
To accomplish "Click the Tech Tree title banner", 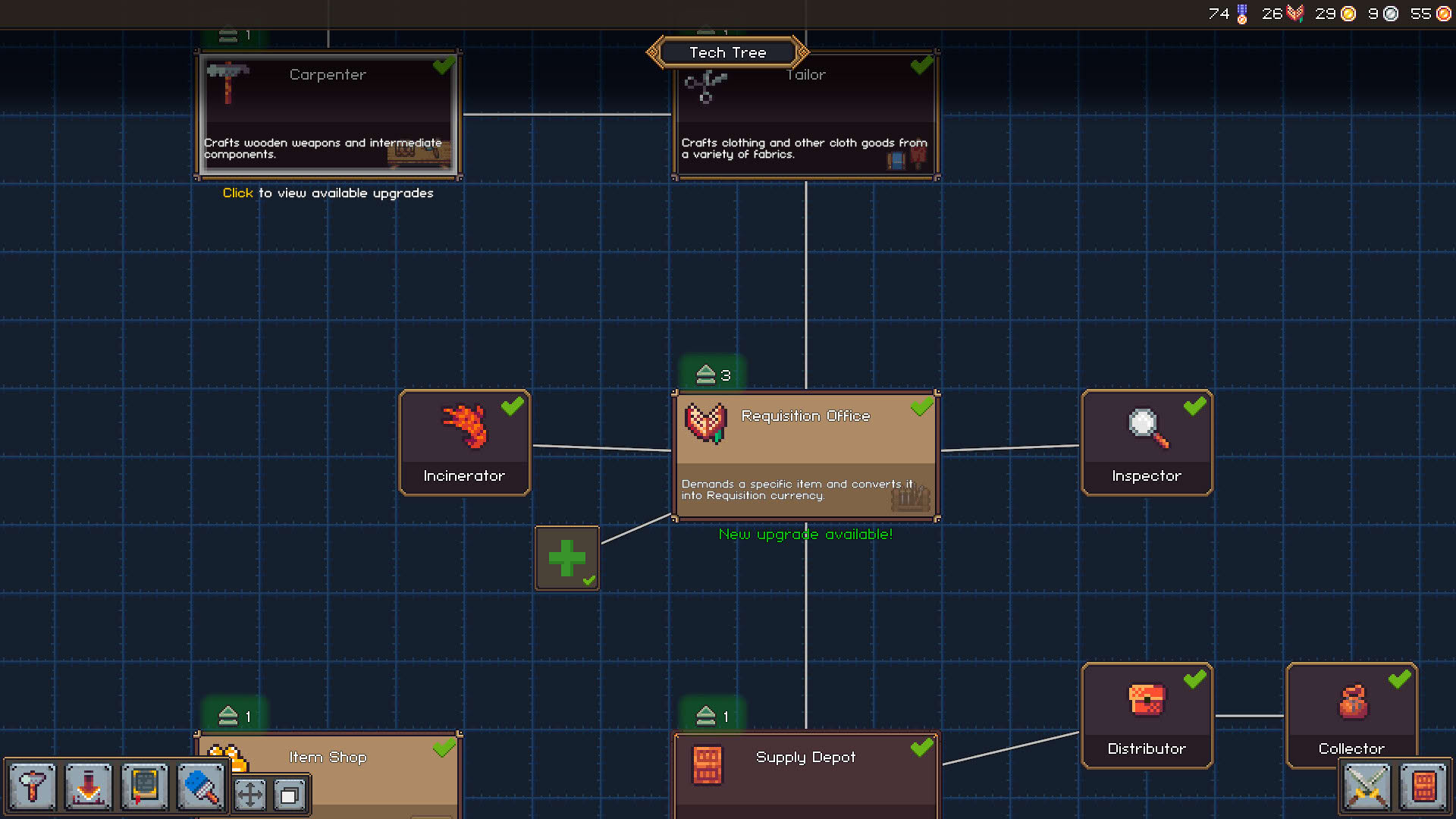I will [728, 52].
